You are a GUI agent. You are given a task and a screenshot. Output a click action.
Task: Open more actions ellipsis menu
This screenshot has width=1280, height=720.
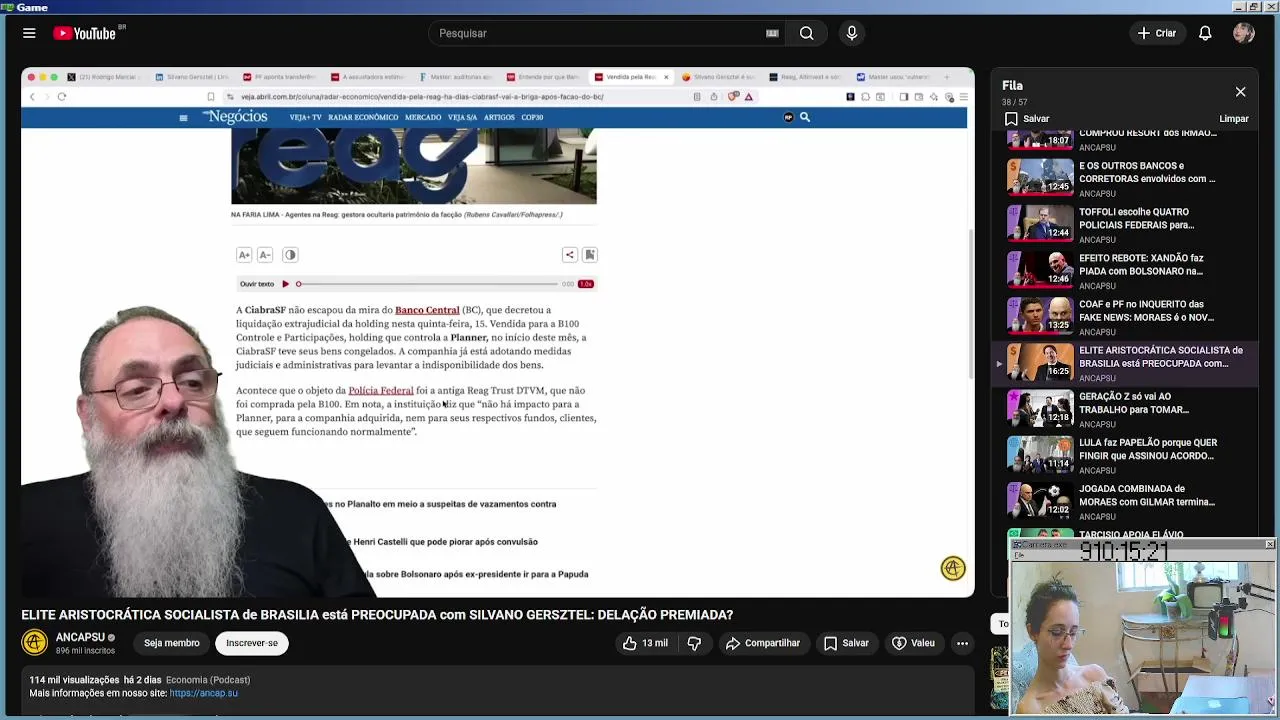[962, 643]
